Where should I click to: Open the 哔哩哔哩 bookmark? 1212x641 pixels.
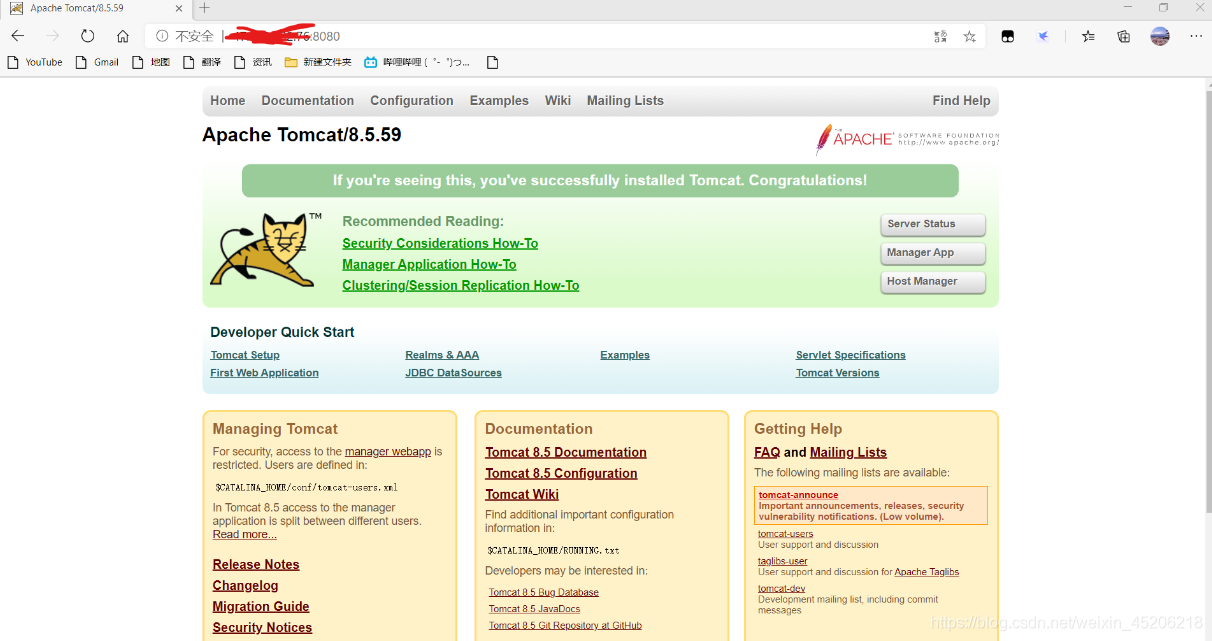pyautogui.click(x=417, y=62)
